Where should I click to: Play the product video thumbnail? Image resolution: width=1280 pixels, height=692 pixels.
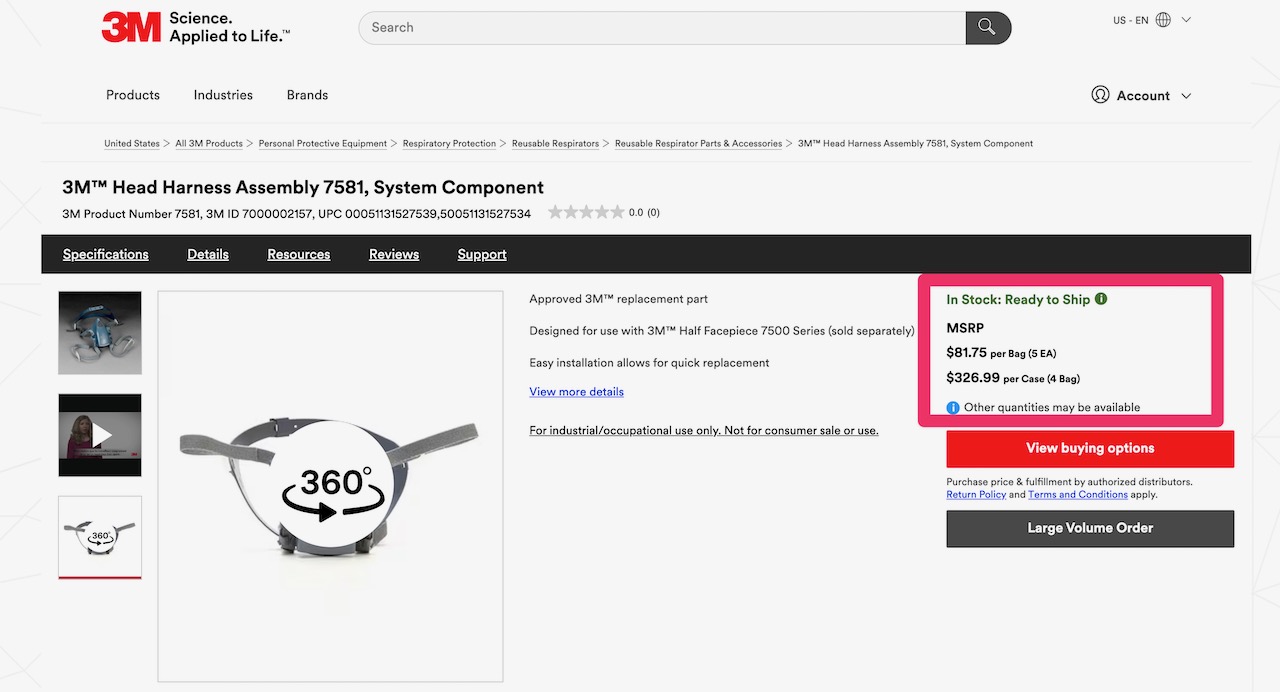coord(100,435)
